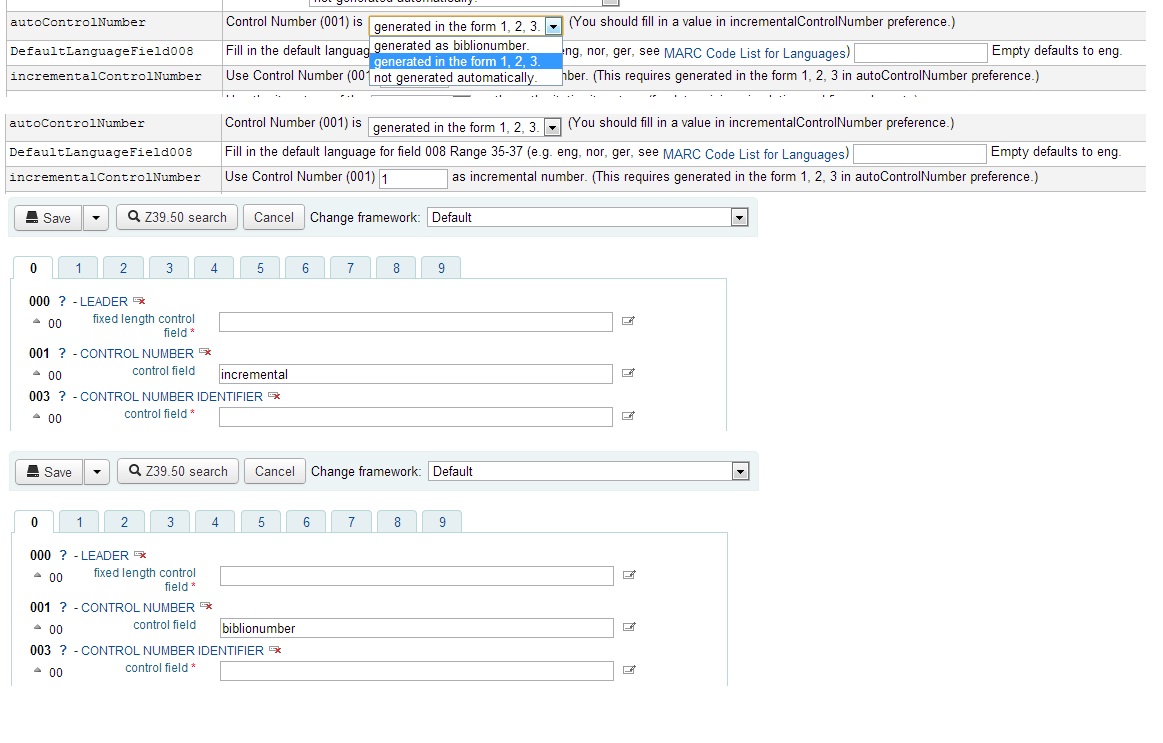Image resolution: width=1163 pixels, height=743 pixels.
Task: Click the incrementalControlNumber box containing 1
Action: click(413, 178)
